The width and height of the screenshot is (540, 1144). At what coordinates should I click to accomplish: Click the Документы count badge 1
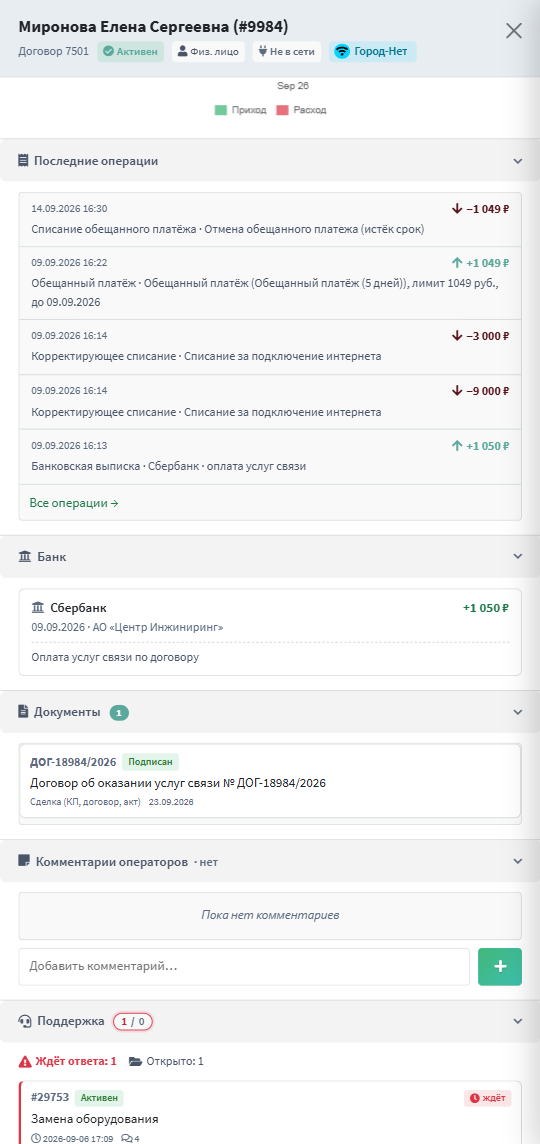point(119,712)
